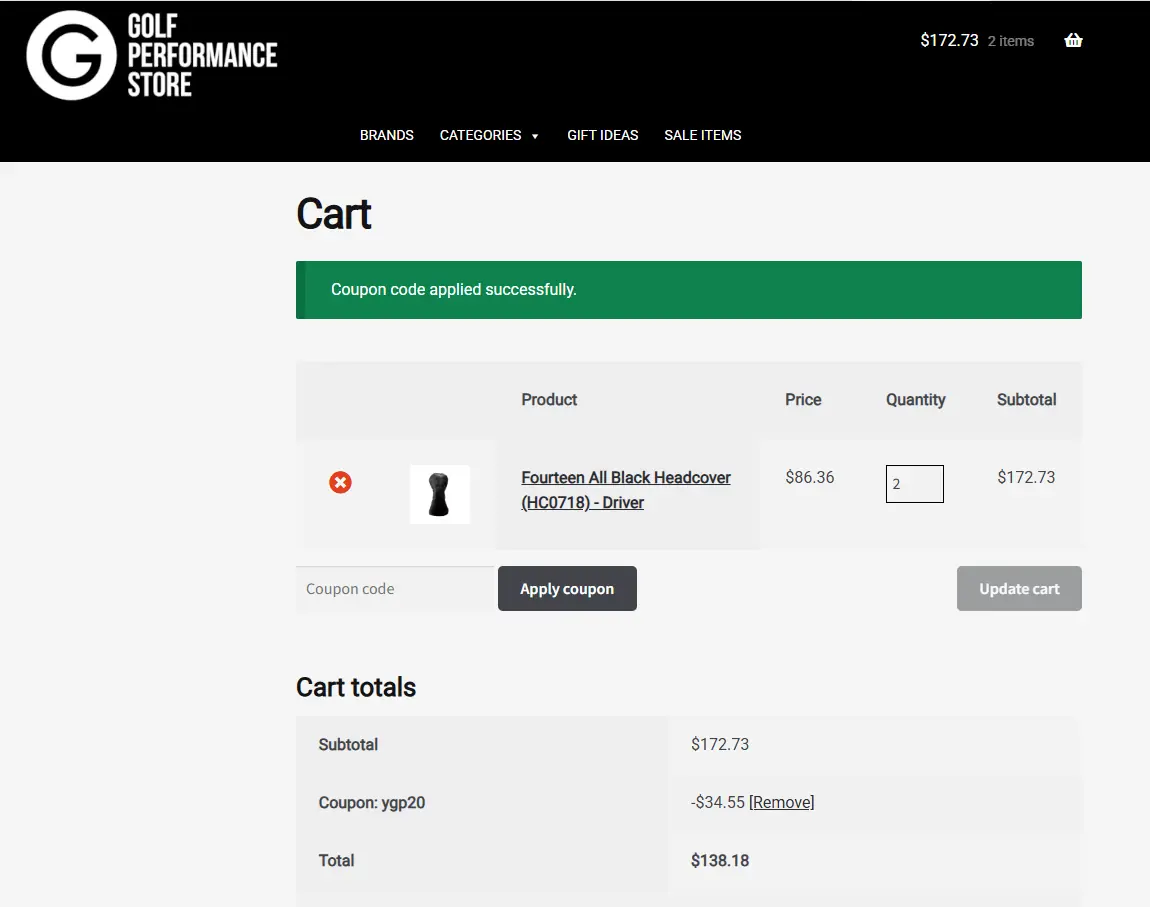Remove the headcover with red X icon

click(340, 483)
